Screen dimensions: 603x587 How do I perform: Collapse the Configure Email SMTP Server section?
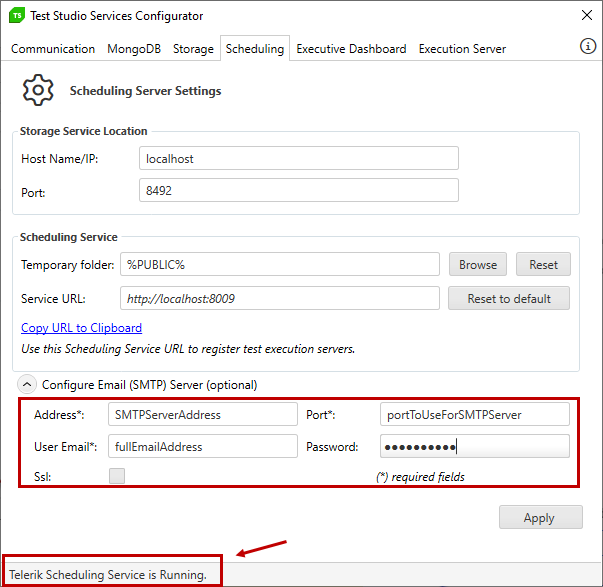pos(27,384)
